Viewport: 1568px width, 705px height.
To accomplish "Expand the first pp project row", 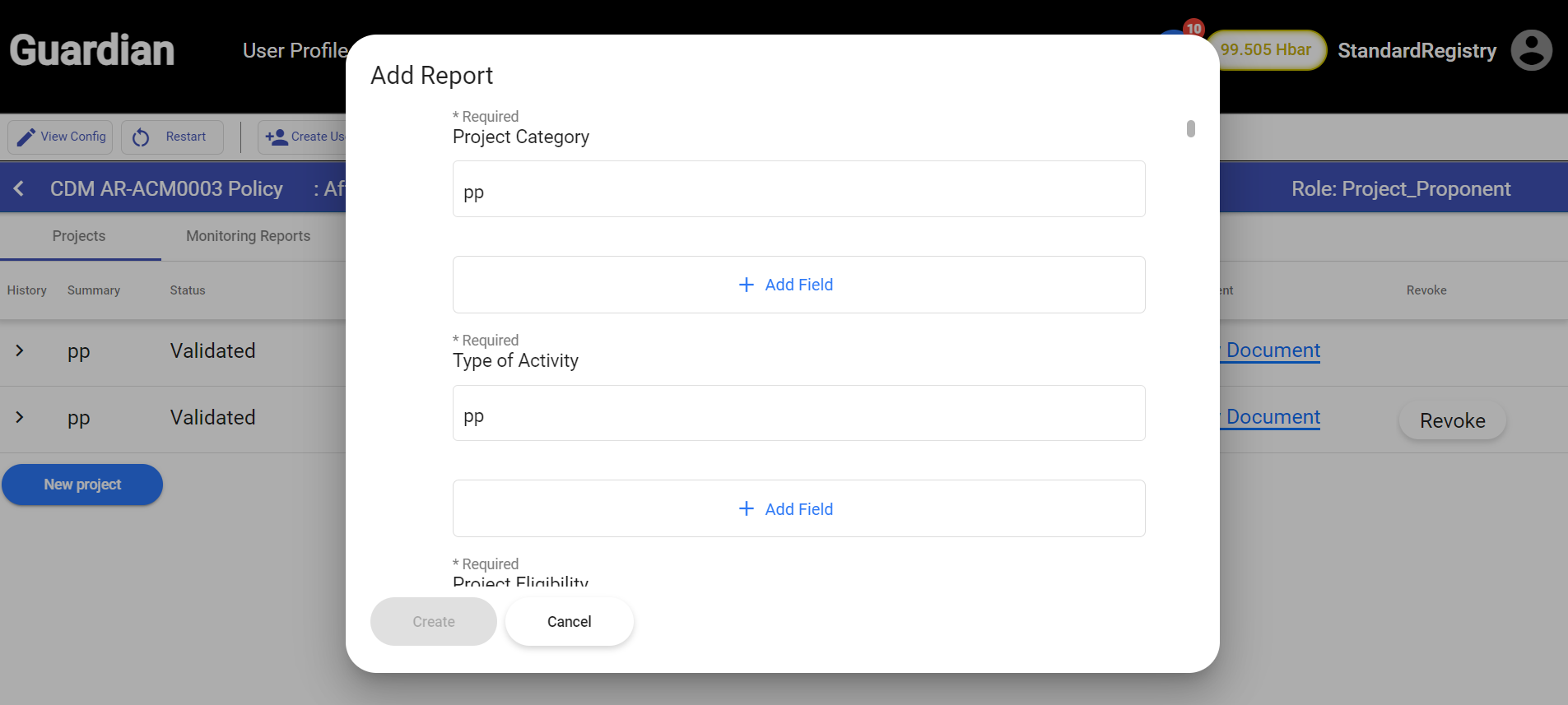I will 20,351.
